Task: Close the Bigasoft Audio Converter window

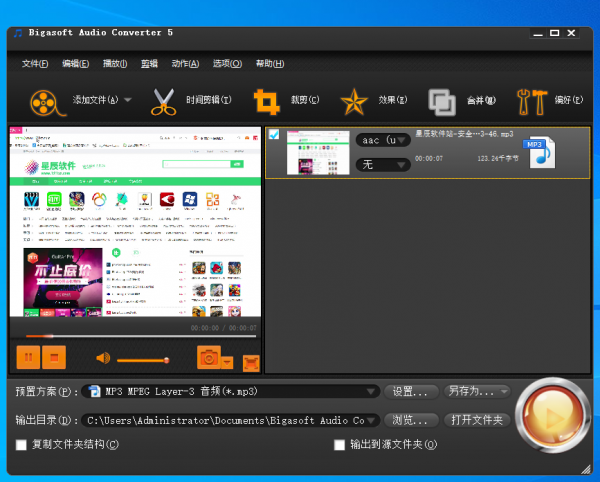Action: pos(571,33)
